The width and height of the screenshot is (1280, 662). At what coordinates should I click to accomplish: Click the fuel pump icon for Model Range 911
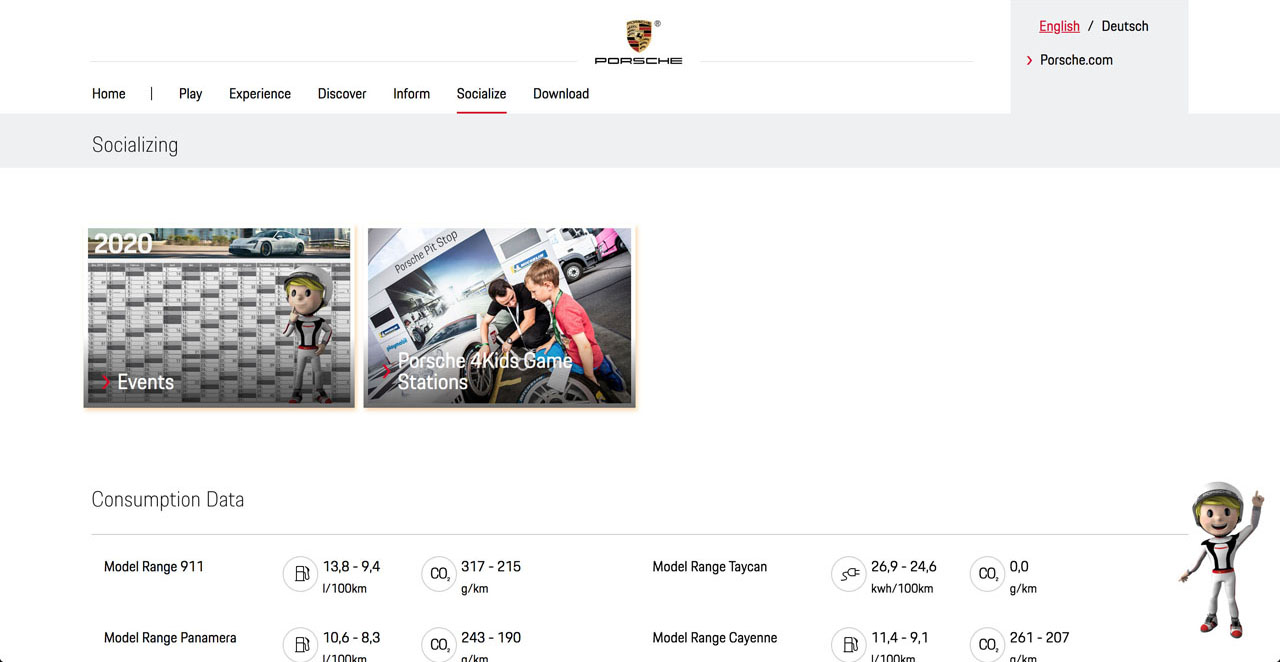[x=300, y=574]
